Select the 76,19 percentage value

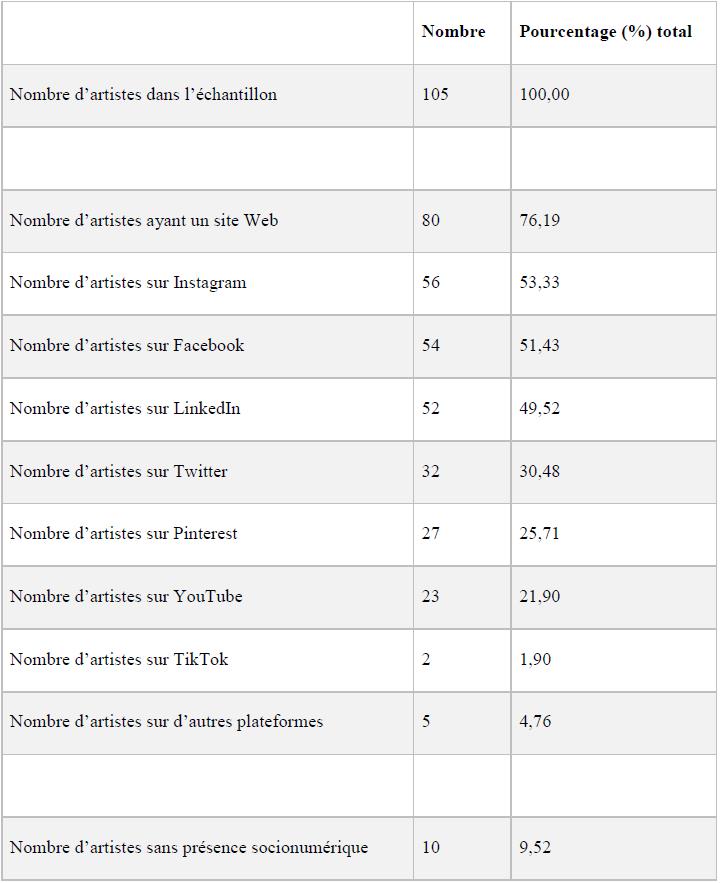point(540,220)
